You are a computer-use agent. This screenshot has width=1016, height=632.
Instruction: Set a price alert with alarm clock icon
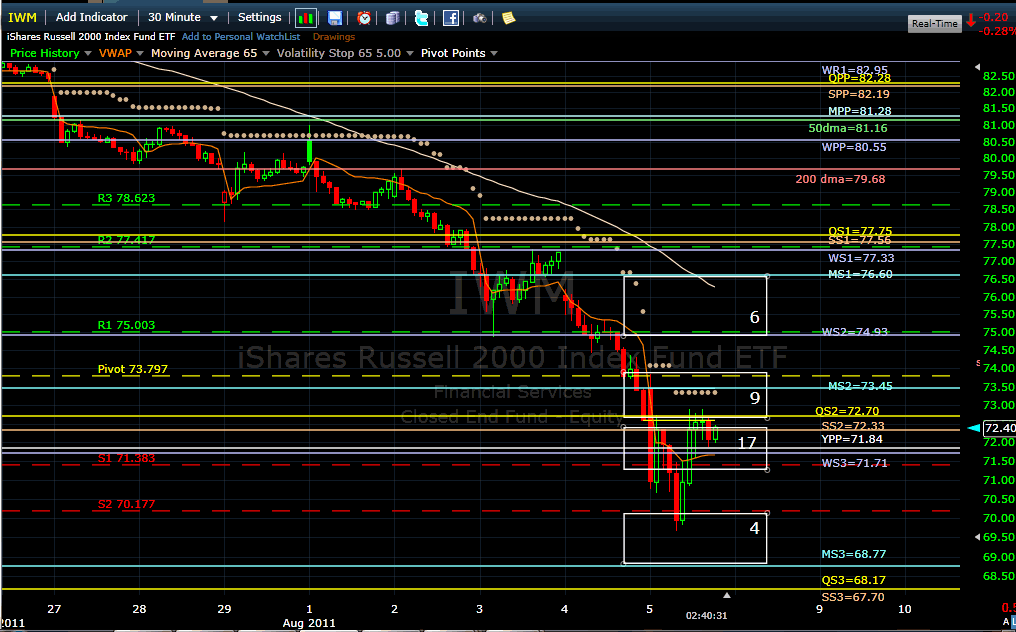364,18
